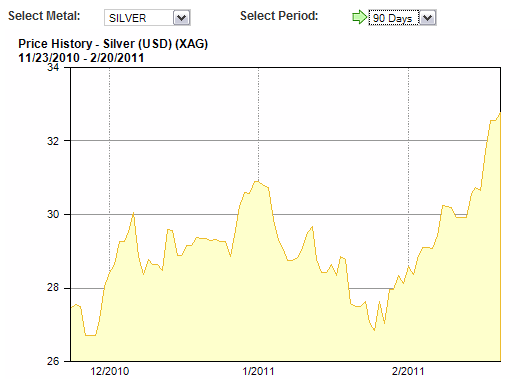Click the Price History Silver chart title
The image size is (520, 387).
tap(113, 44)
